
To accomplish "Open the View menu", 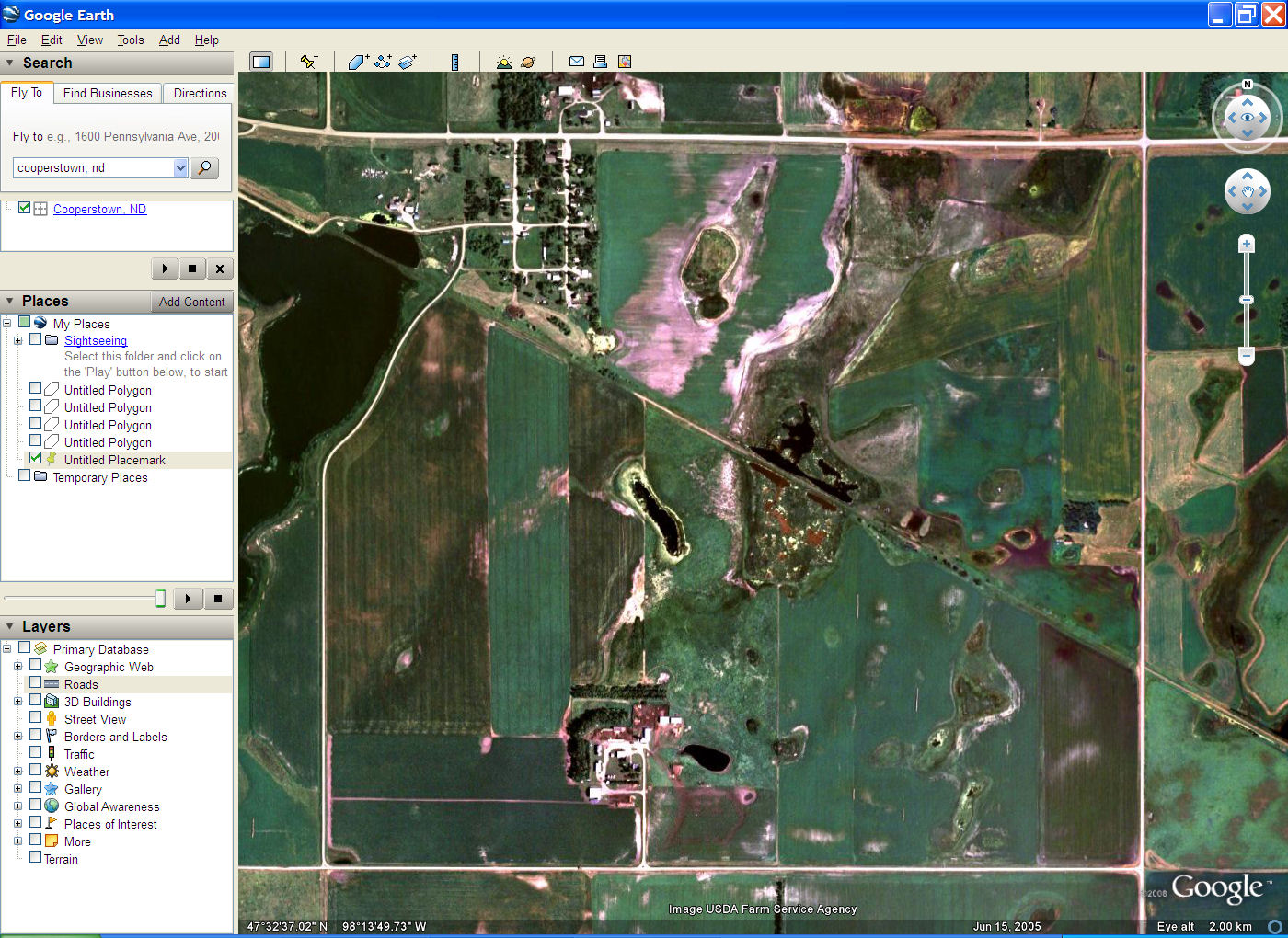I will tap(90, 40).
